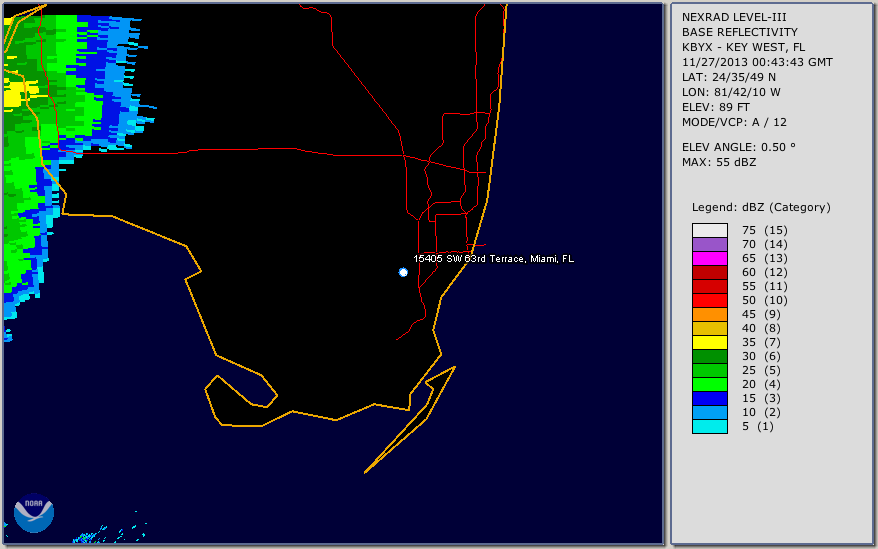Click the ELEV: 89 FT text
Image resolution: width=878 pixels, height=549 pixels.
[716, 107]
